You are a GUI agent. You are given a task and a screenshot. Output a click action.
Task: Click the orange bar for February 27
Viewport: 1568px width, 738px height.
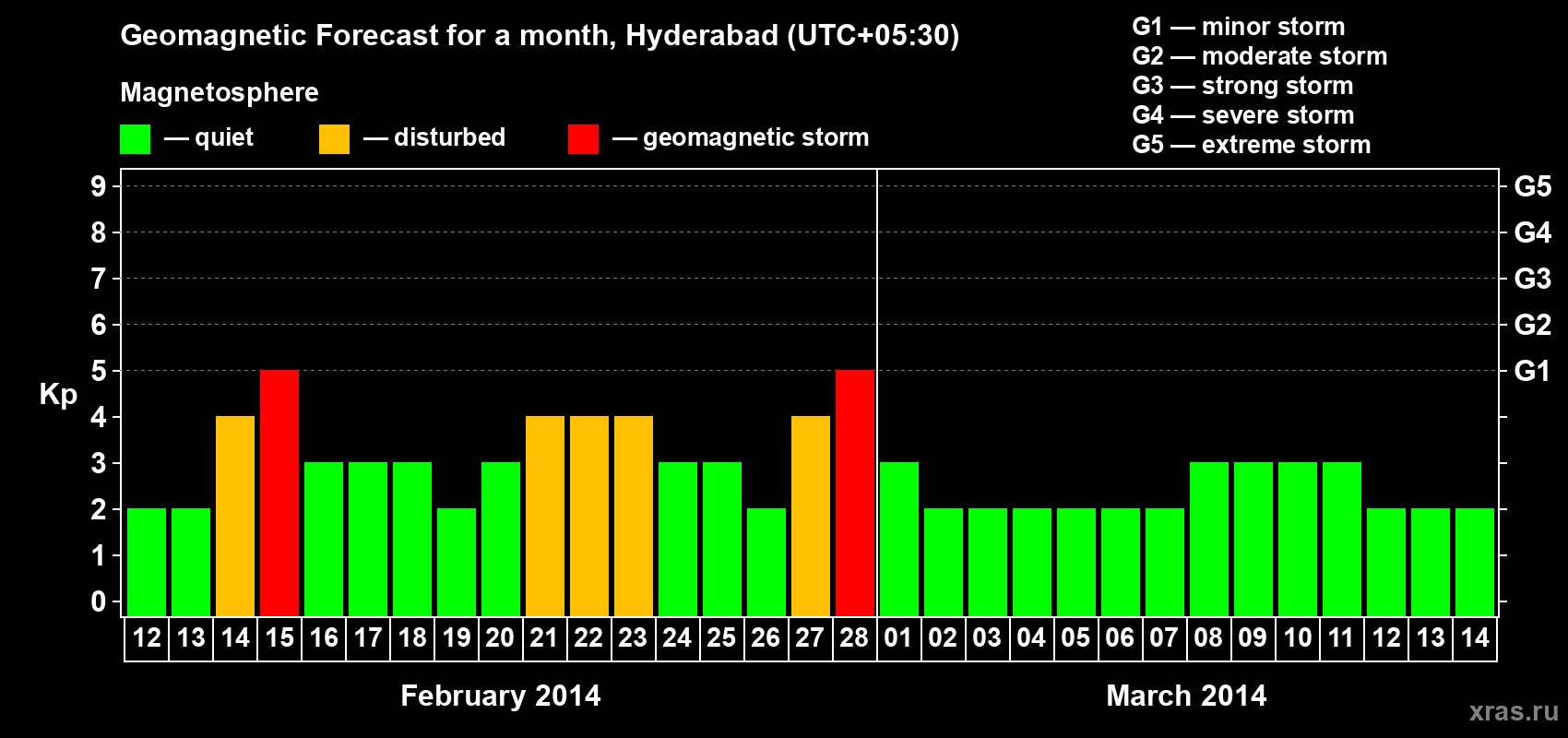click(811, 516)
